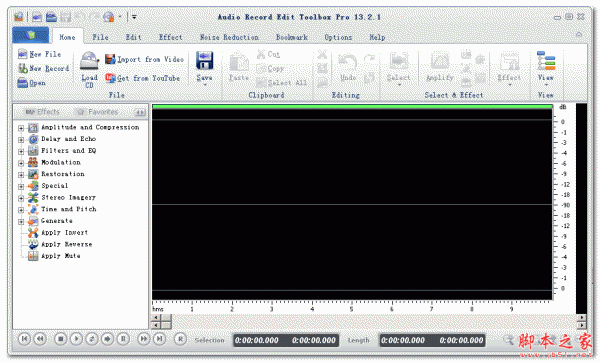The image size is (600, 362).
Task: Click the horizontal scrollbar left arrow
Action: point(156,318)
